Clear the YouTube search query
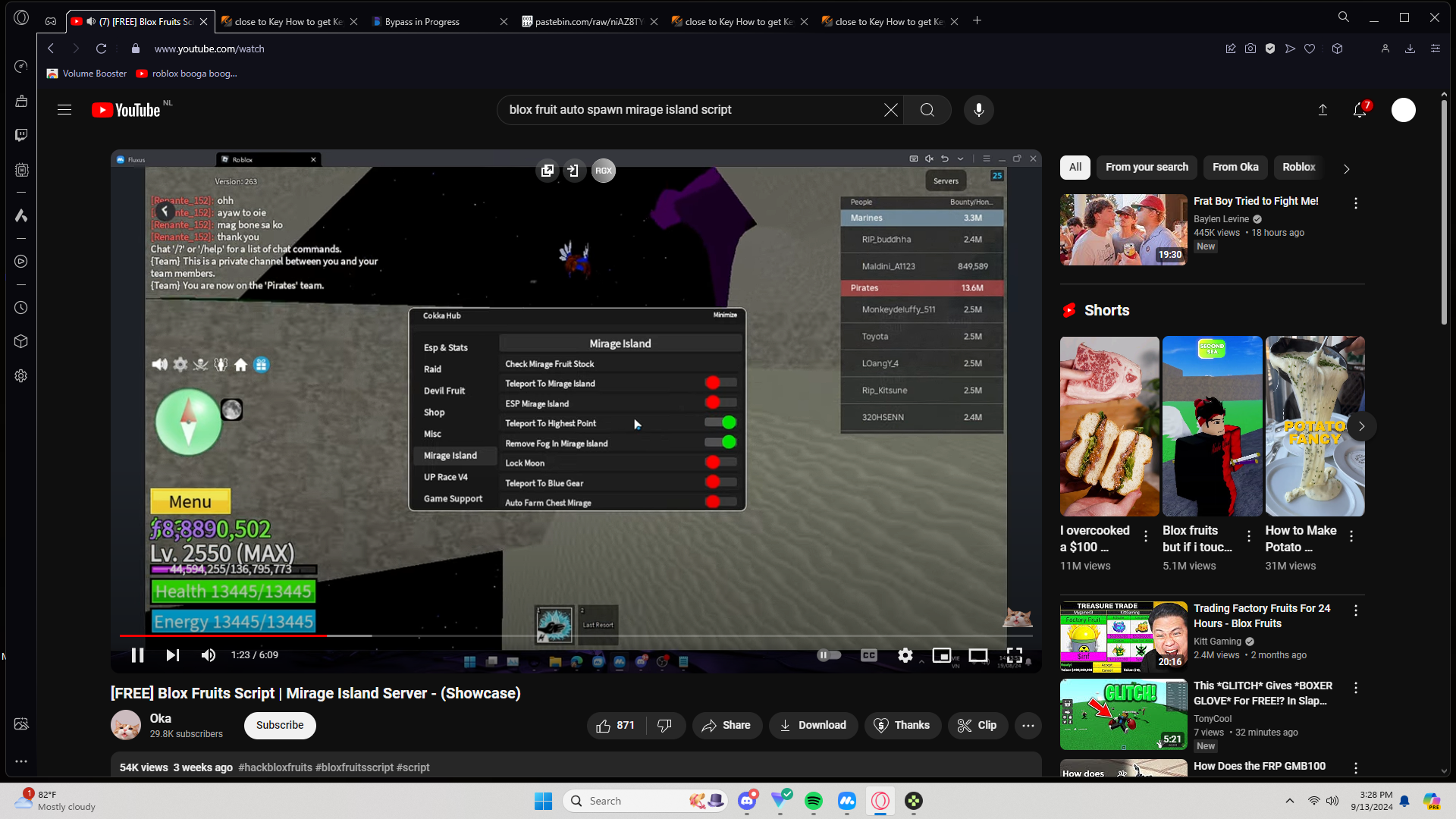The image size is (1456, 819). (891, 110)
